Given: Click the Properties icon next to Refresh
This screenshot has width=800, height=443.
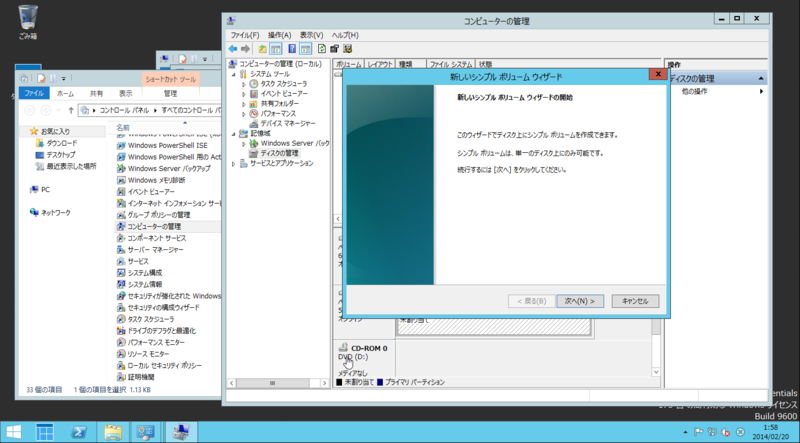Looking at the screenshot, I should [x=334, y=49].
